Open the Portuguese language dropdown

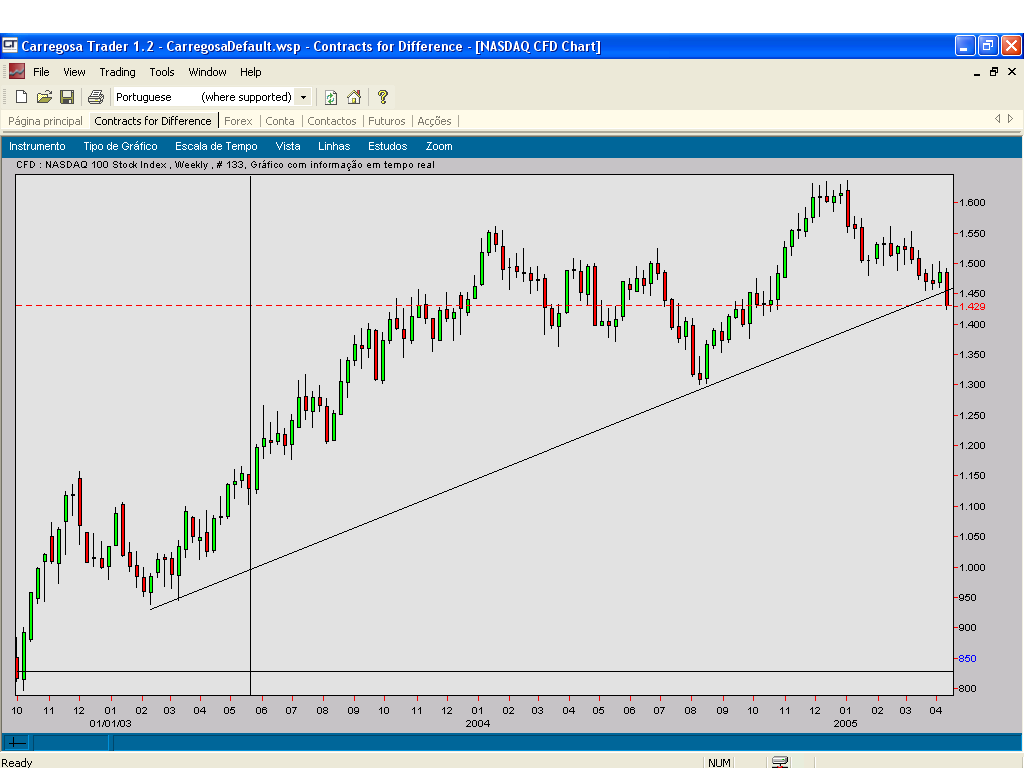tap(303, 97)
